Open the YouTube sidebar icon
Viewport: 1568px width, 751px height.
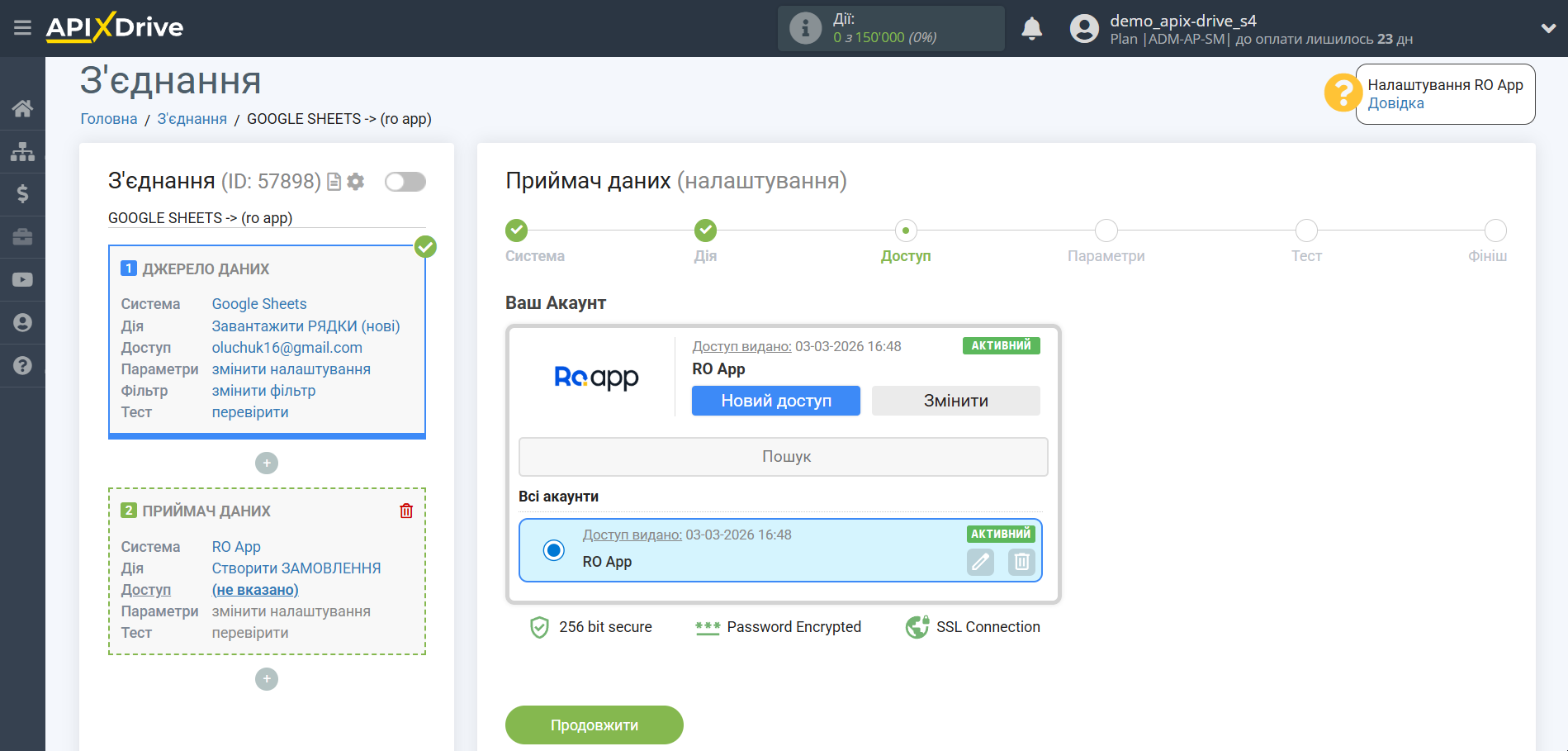pyautogui.click(x=22, y=280)
